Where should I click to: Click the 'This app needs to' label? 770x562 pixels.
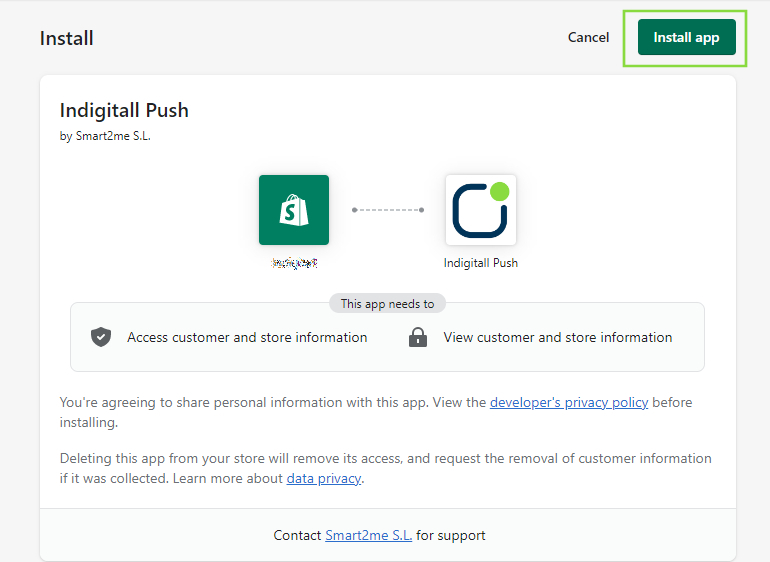(x=387, y=304)
